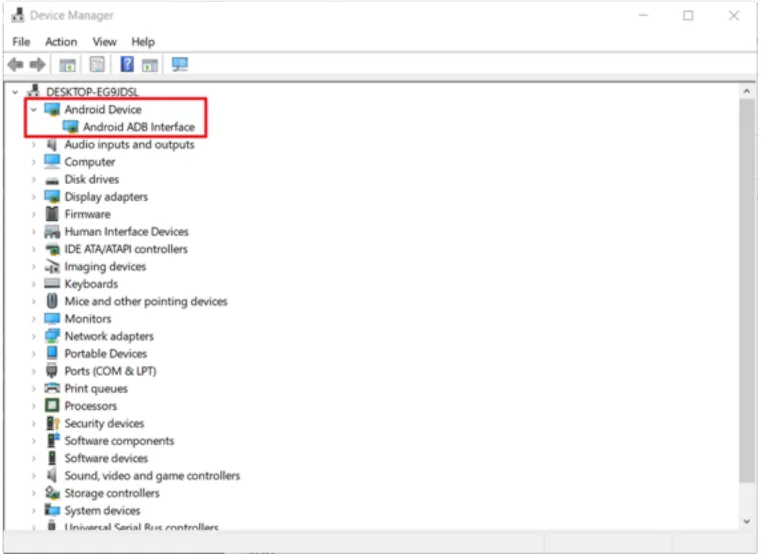This screenshot has height=555, width=762.
Task: Collapse the Android Device category
Action: coord(34,110)
